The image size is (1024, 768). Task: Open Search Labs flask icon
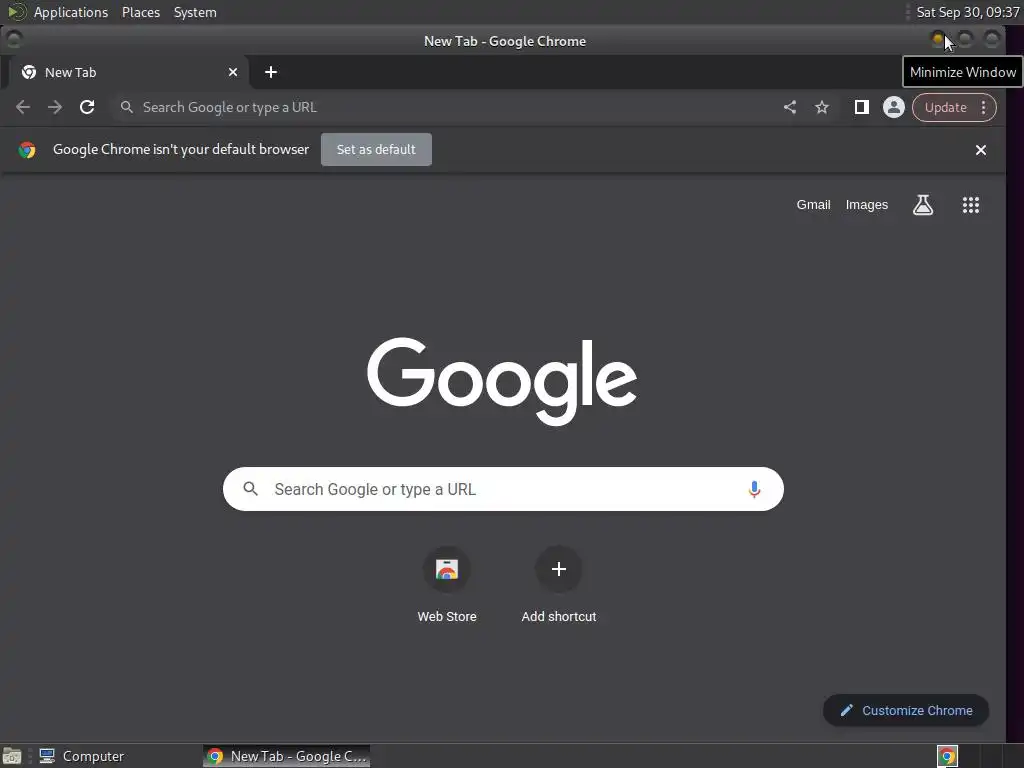(x=923, y=205)
